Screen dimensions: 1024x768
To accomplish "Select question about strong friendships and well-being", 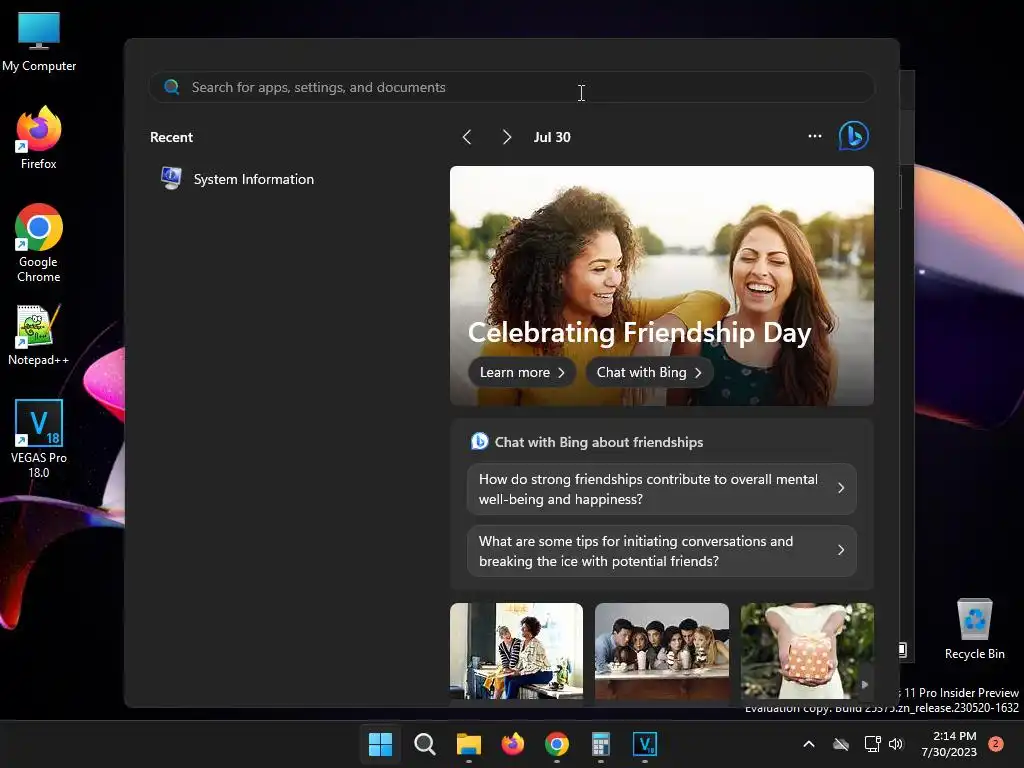I will pyautogui.click(x=662, y=489).
